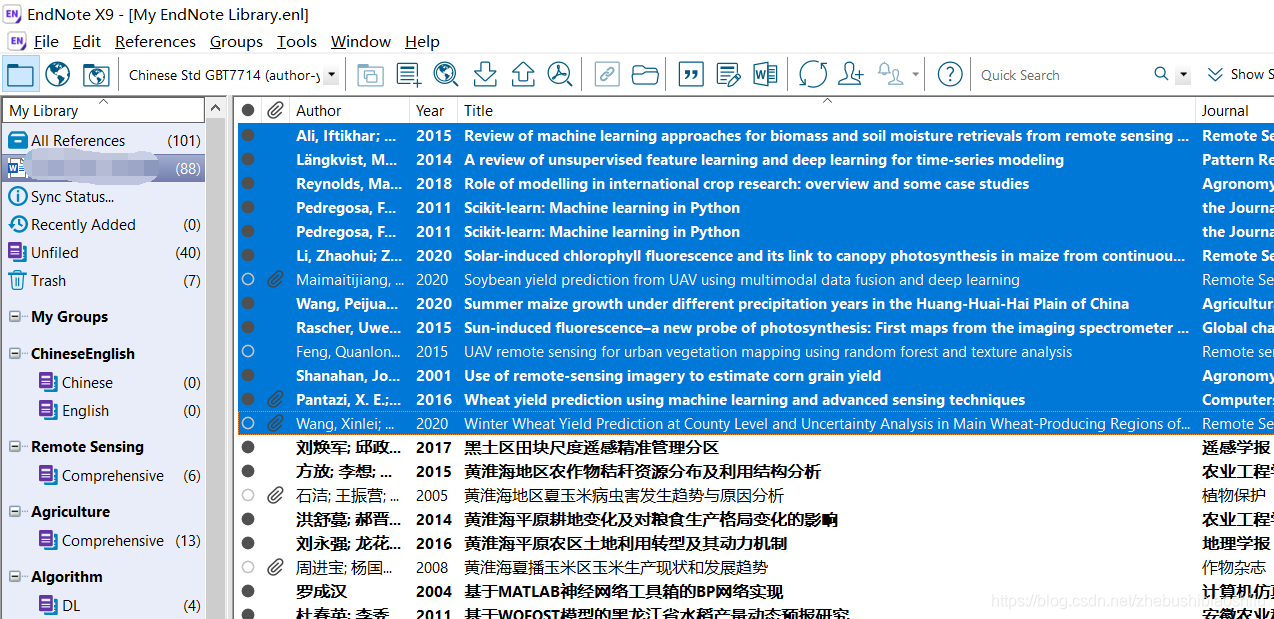
Task: Open the Groups menu
Action: click(x=236, y=41)
